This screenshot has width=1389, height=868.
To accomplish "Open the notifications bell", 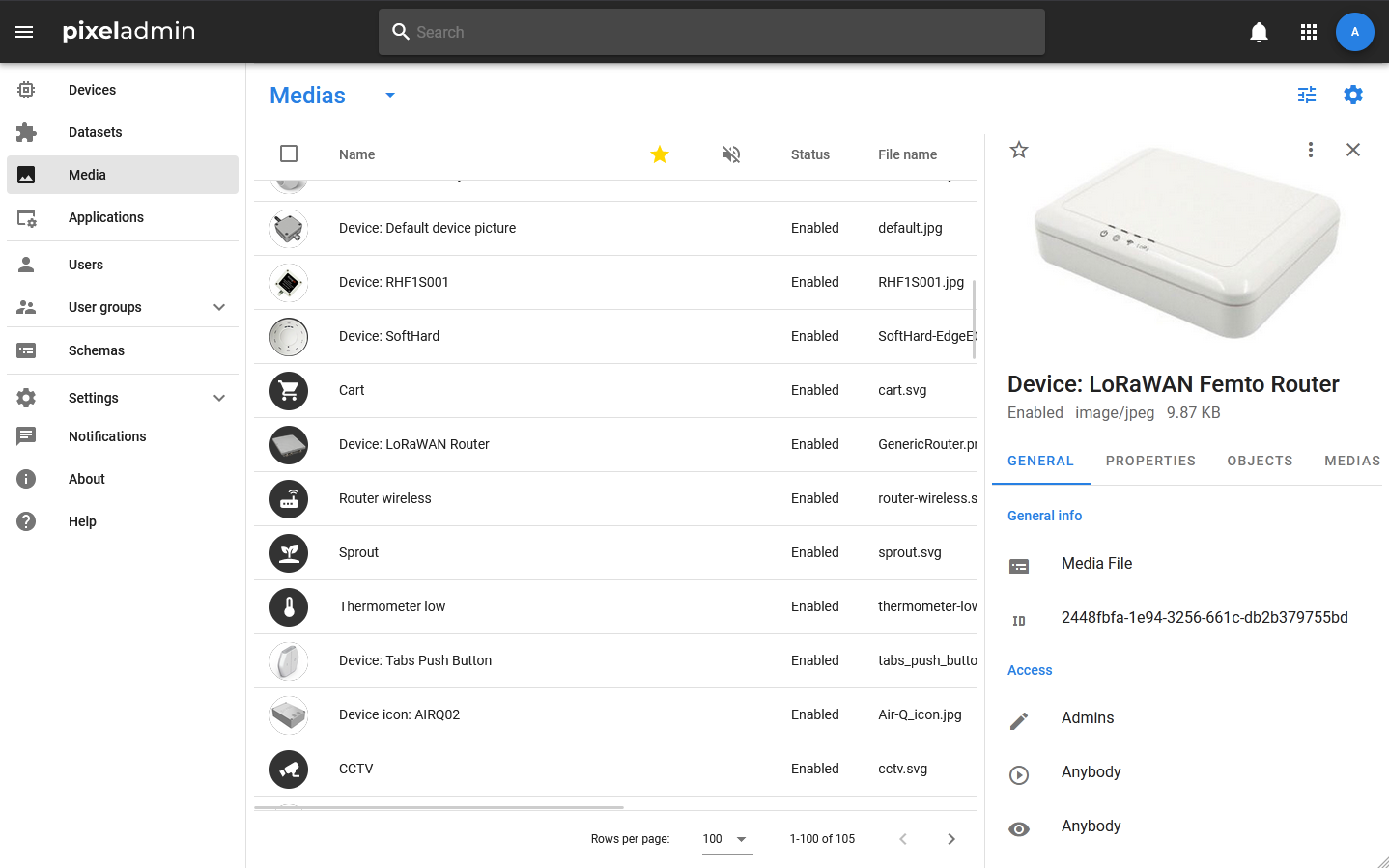I will tap(1259, 32).
